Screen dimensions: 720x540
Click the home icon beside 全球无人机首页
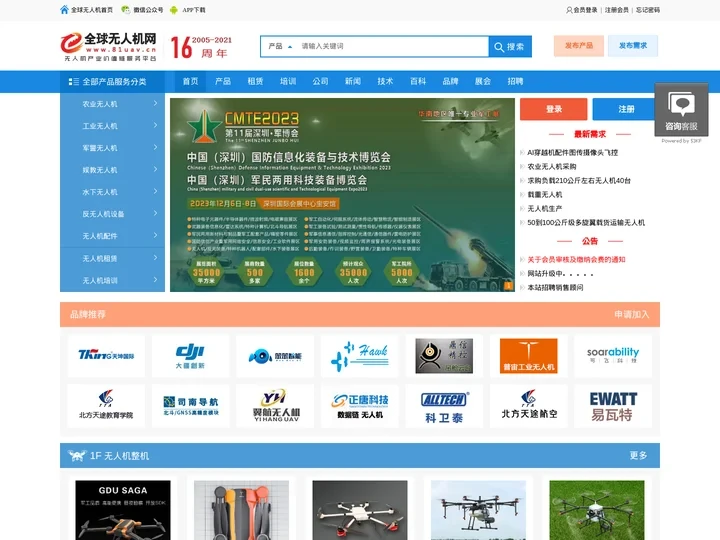coord(64,10)
